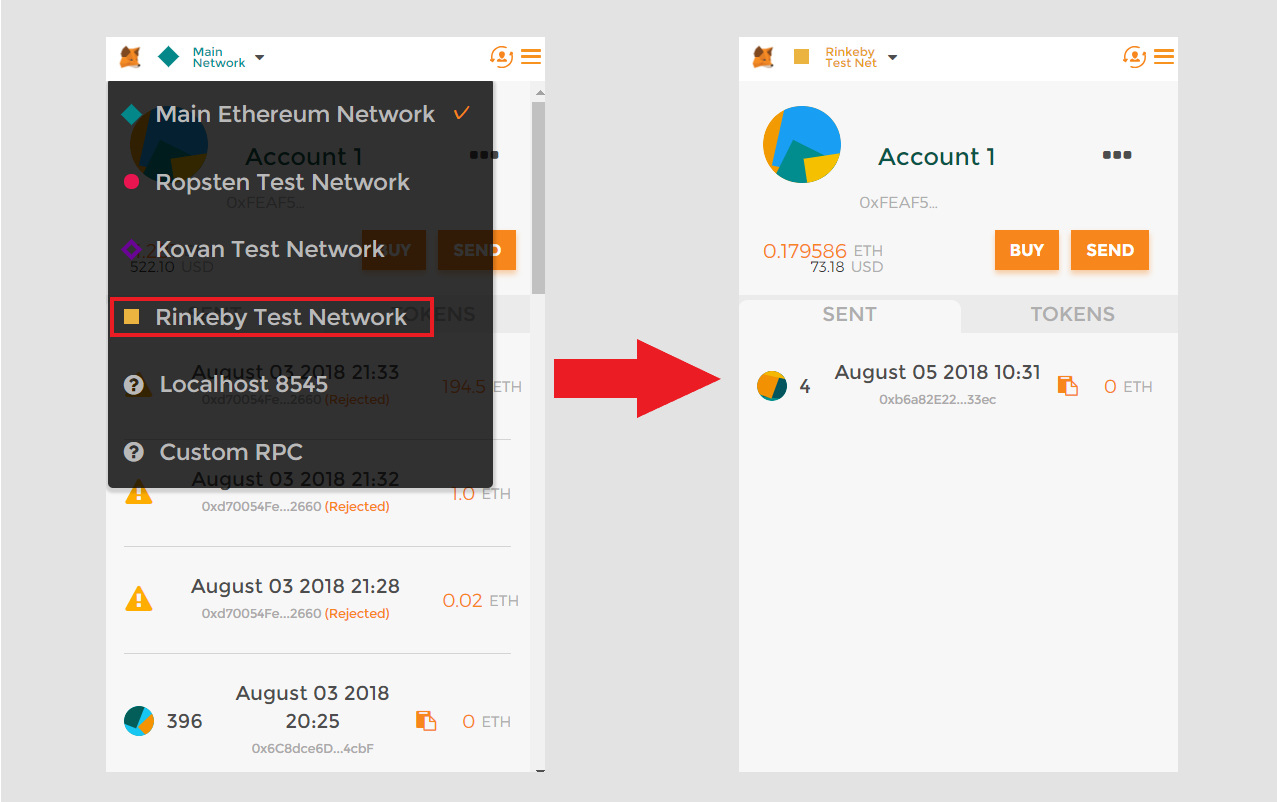Image resolution: width=1277 pixels, height=802 pixels.
Task: Open Main Network dropdown arrow
Action: pyautogui.click(x=259, y=58)
